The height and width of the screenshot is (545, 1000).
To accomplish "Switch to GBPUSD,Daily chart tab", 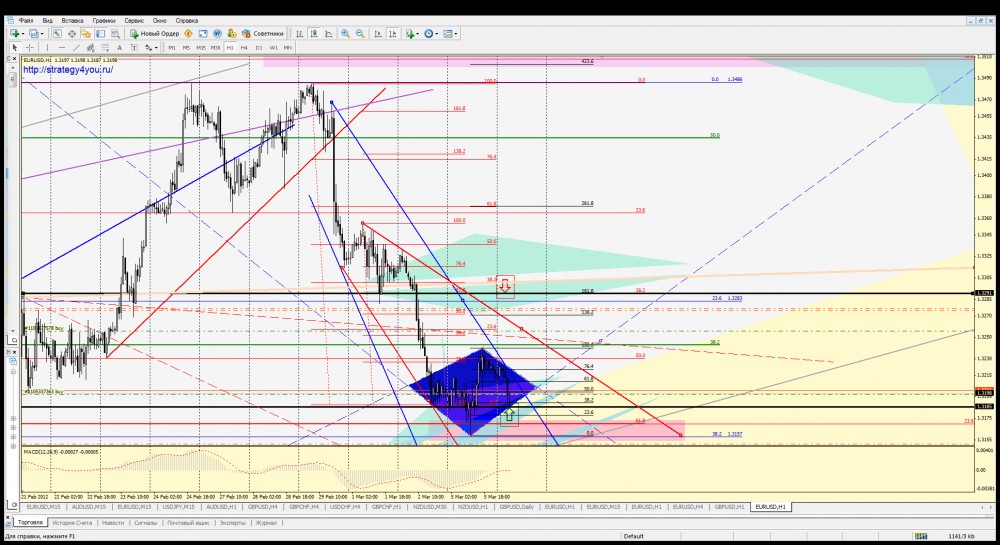I will (516, 507).
